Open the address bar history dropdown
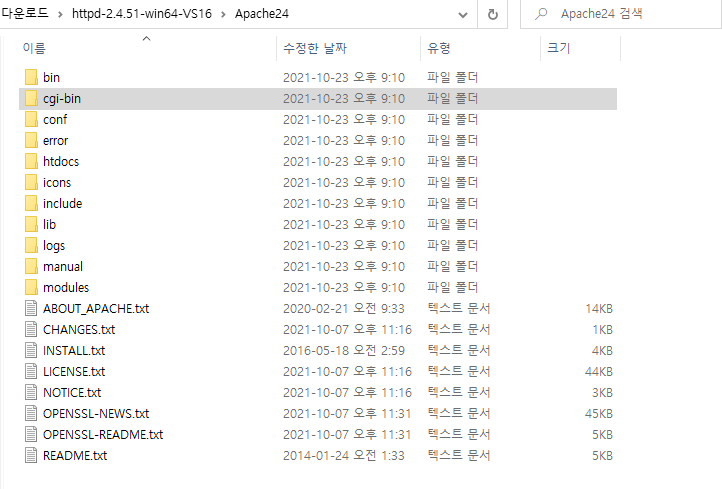 pyautogui.click(x=463, y=15)
